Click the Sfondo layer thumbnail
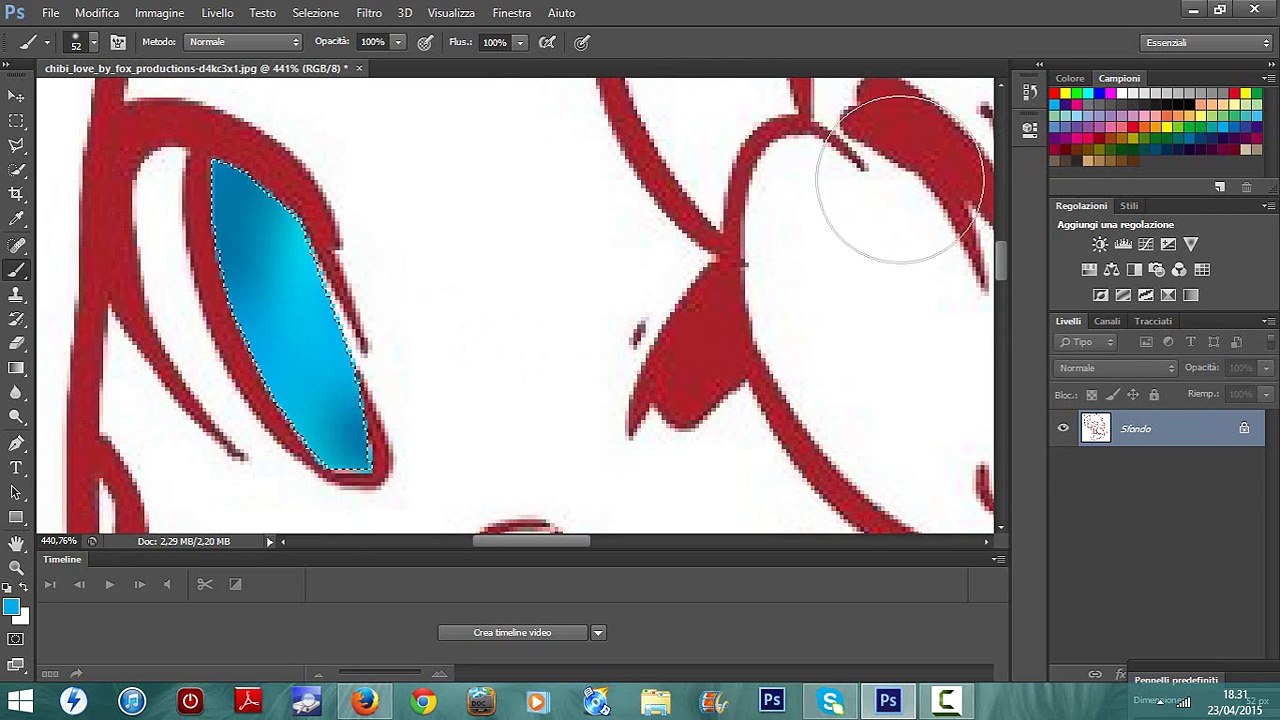The image size is (1280, 720). click(x=1096, y=428)
